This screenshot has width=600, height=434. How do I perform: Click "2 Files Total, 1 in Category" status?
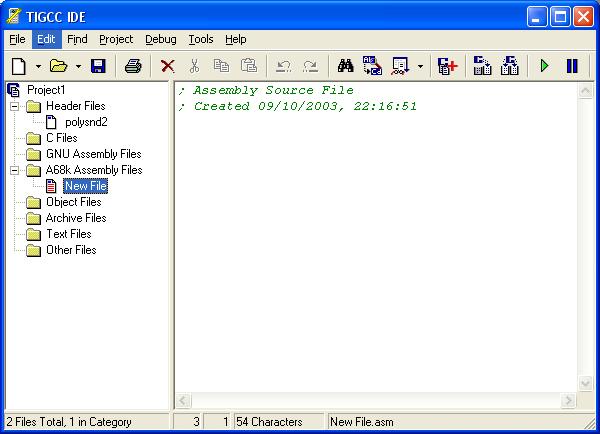(x=69, y=422)
